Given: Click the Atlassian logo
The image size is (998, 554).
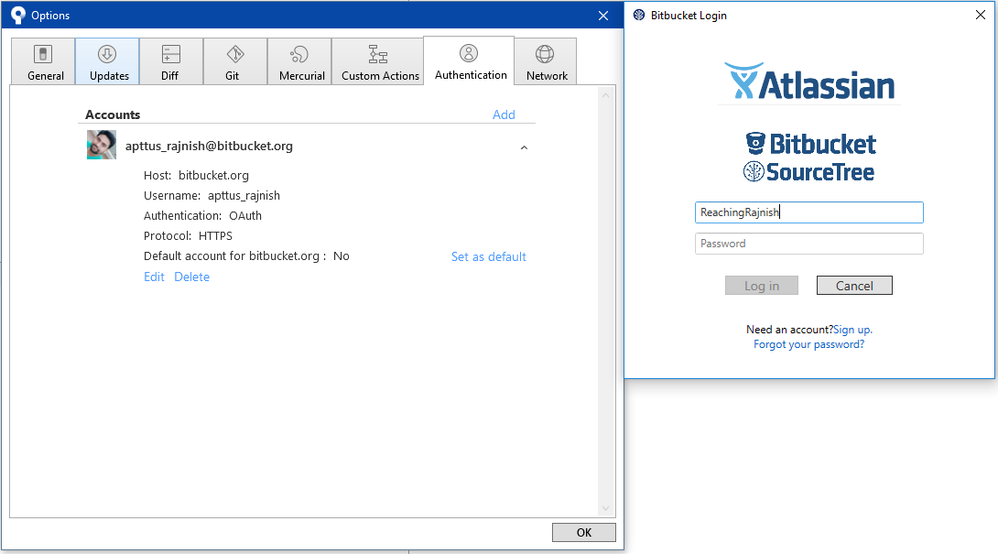Looking at the screenshot, I should coord(809,82).
